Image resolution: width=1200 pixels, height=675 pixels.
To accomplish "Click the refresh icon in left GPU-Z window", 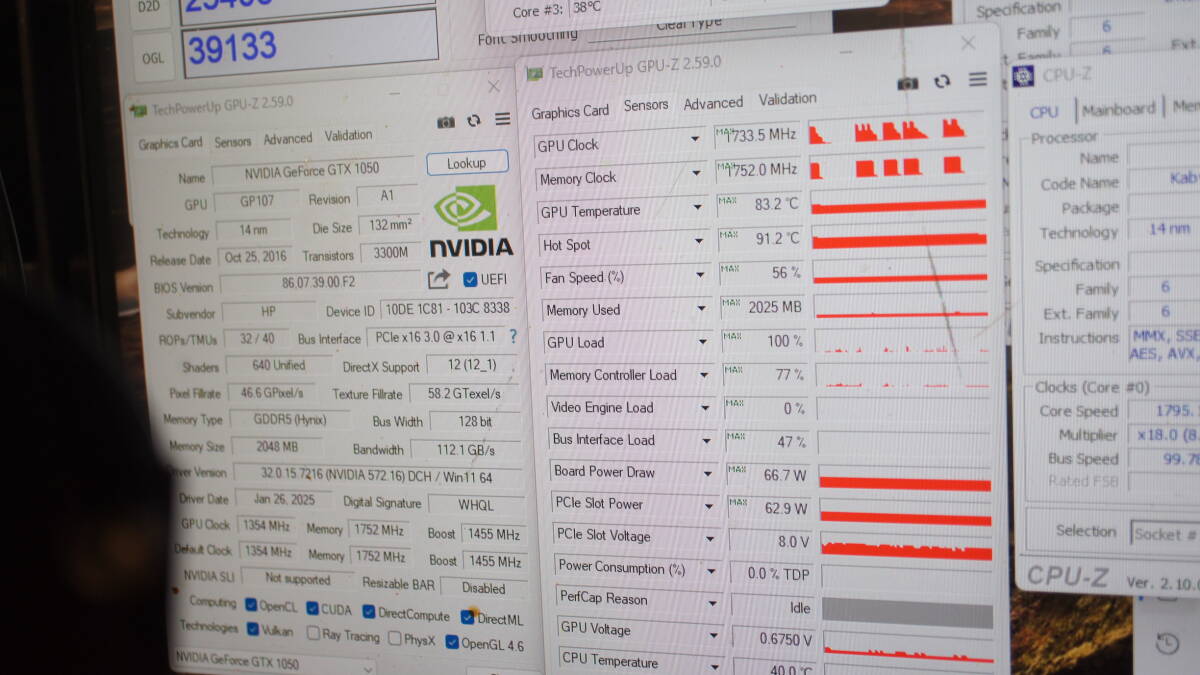I will click(x=474, y=121).
